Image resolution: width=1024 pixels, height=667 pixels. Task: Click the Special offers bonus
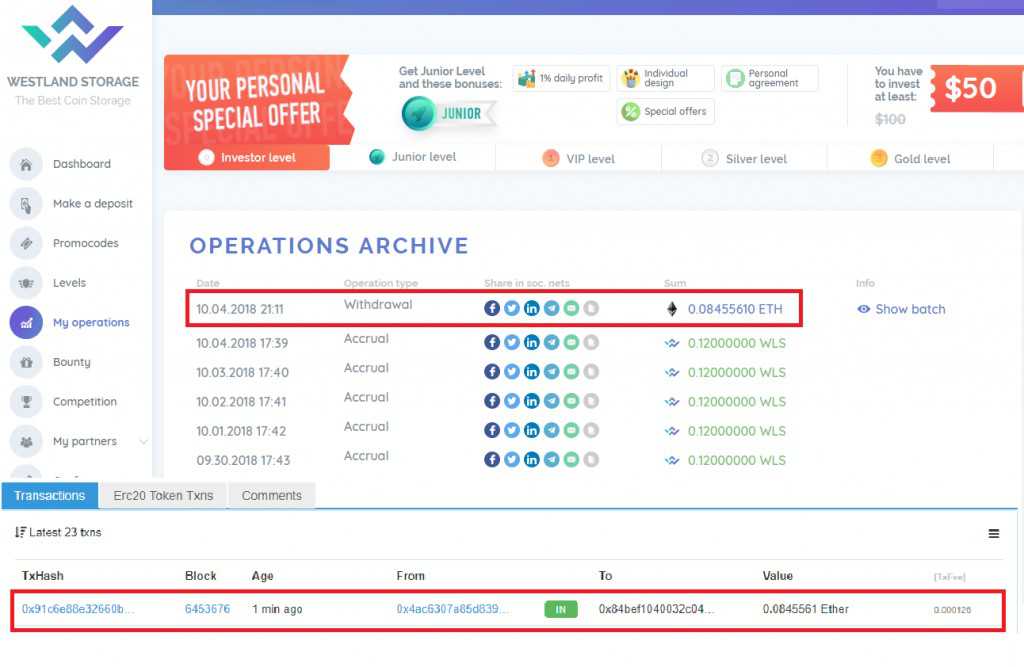pyautogui.click(x=665, y=112)
